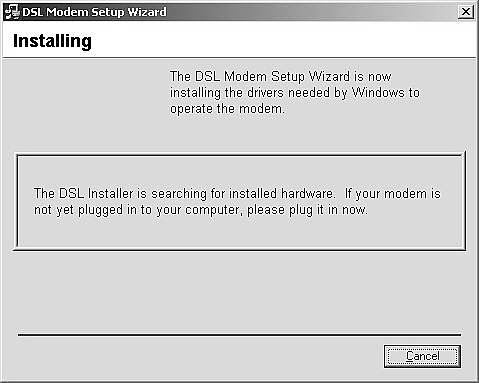The height and width of the screenshot is (383, 479).
Task: Cancel the driver installation
Action: tap(422, 356)
